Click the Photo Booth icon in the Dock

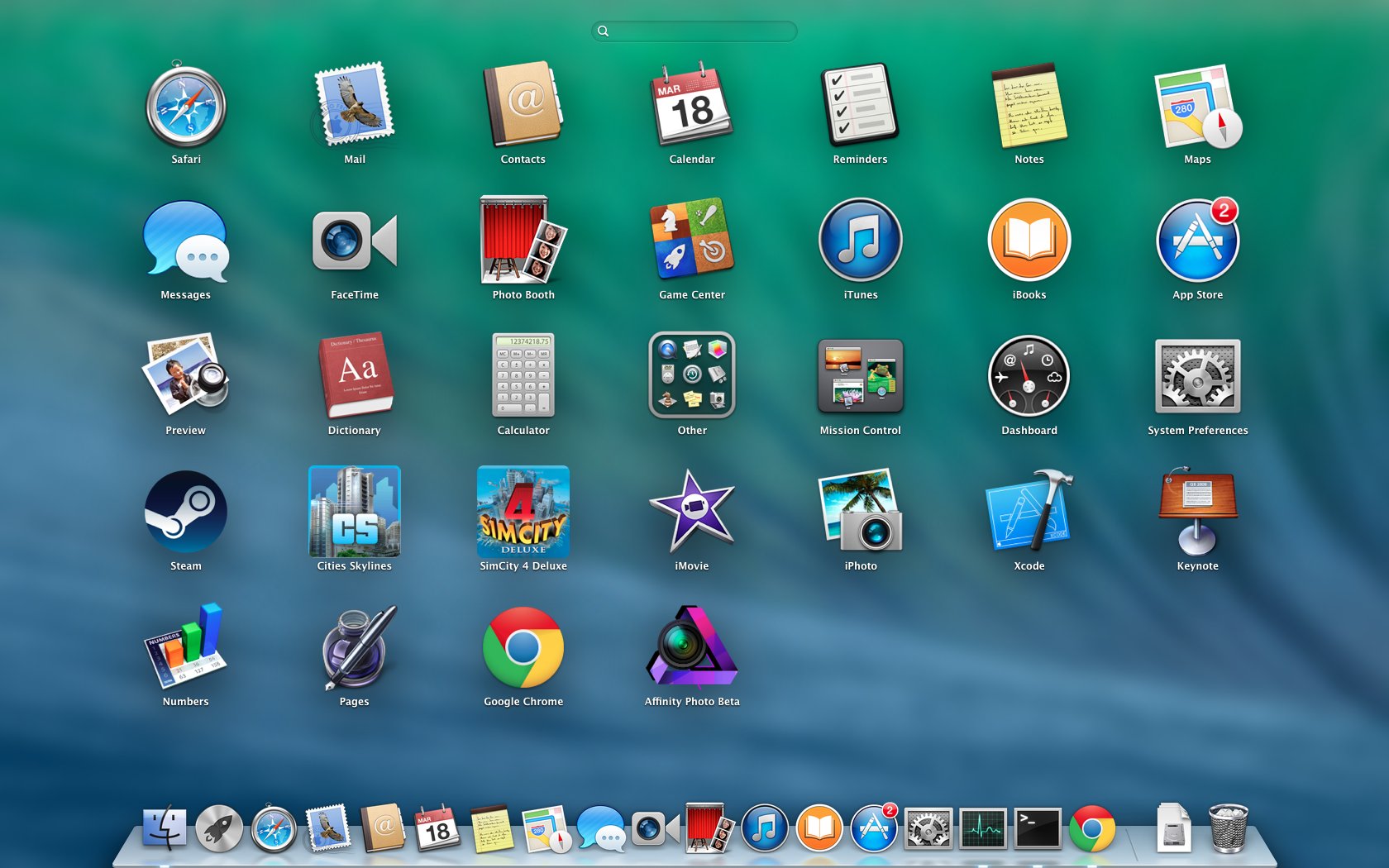710,827
